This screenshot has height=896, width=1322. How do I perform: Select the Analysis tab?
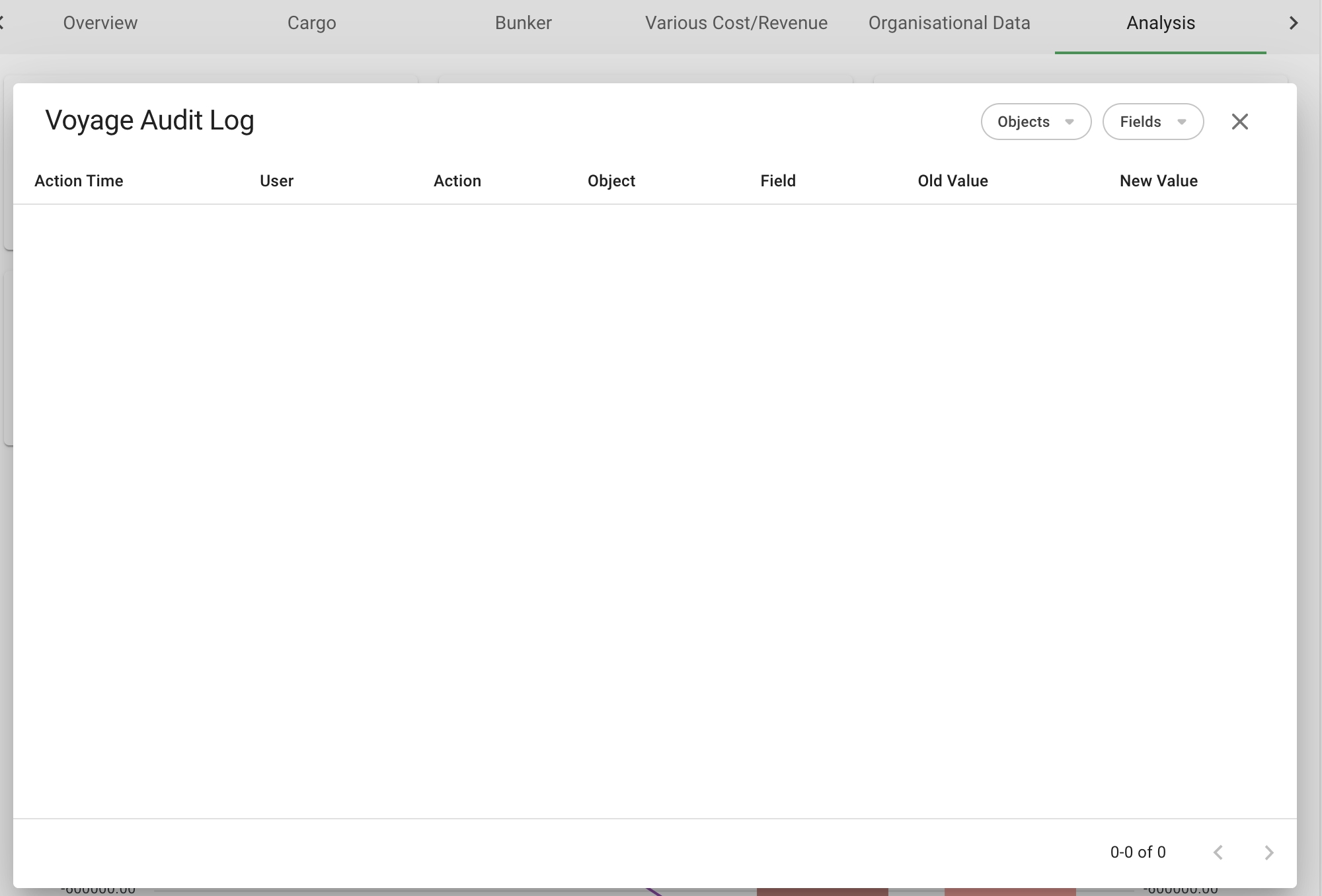(x=1160, y=23)
